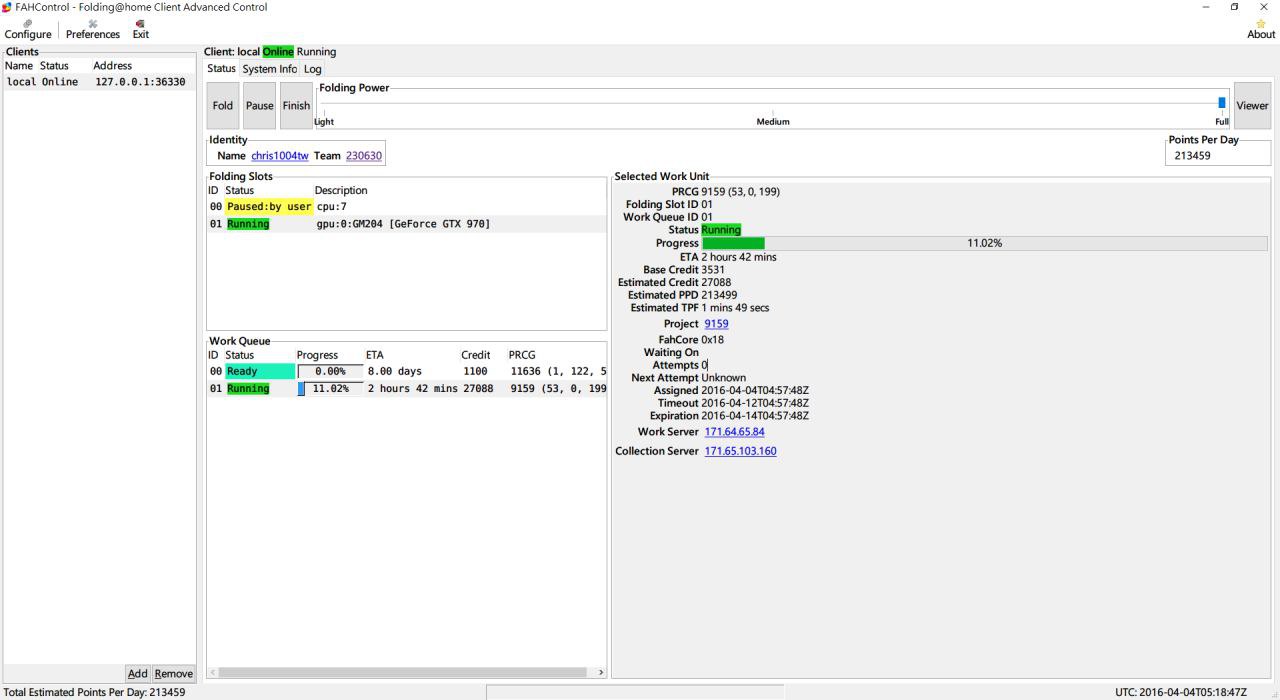Click Total Estimated Points Per Day status text
1280x700 pixels.
(x=94, y=692)
